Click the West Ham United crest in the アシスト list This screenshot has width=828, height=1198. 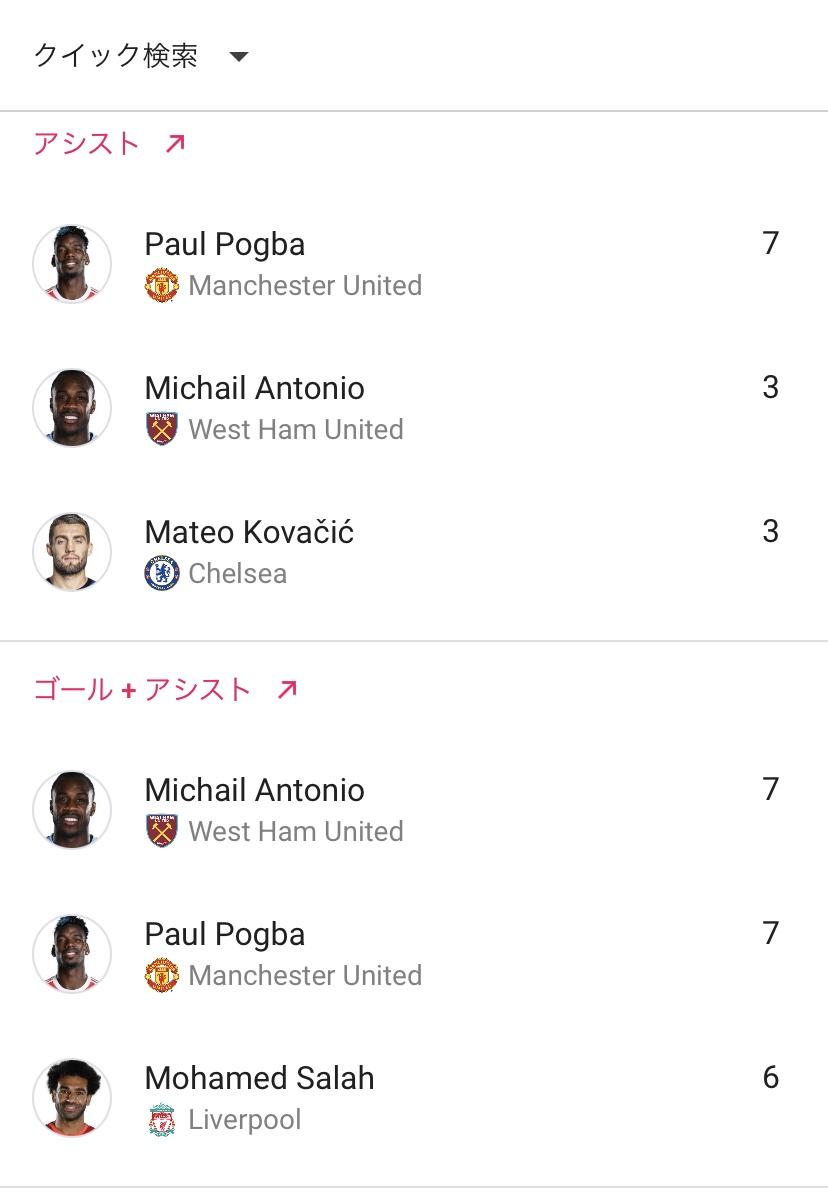pos(161,430)
